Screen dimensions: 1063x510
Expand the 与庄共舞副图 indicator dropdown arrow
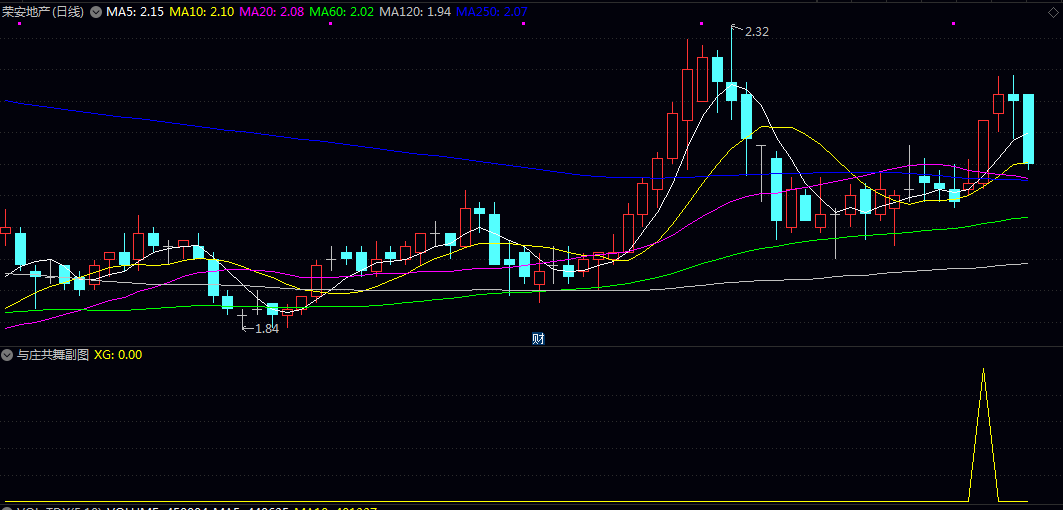[7, 355]
